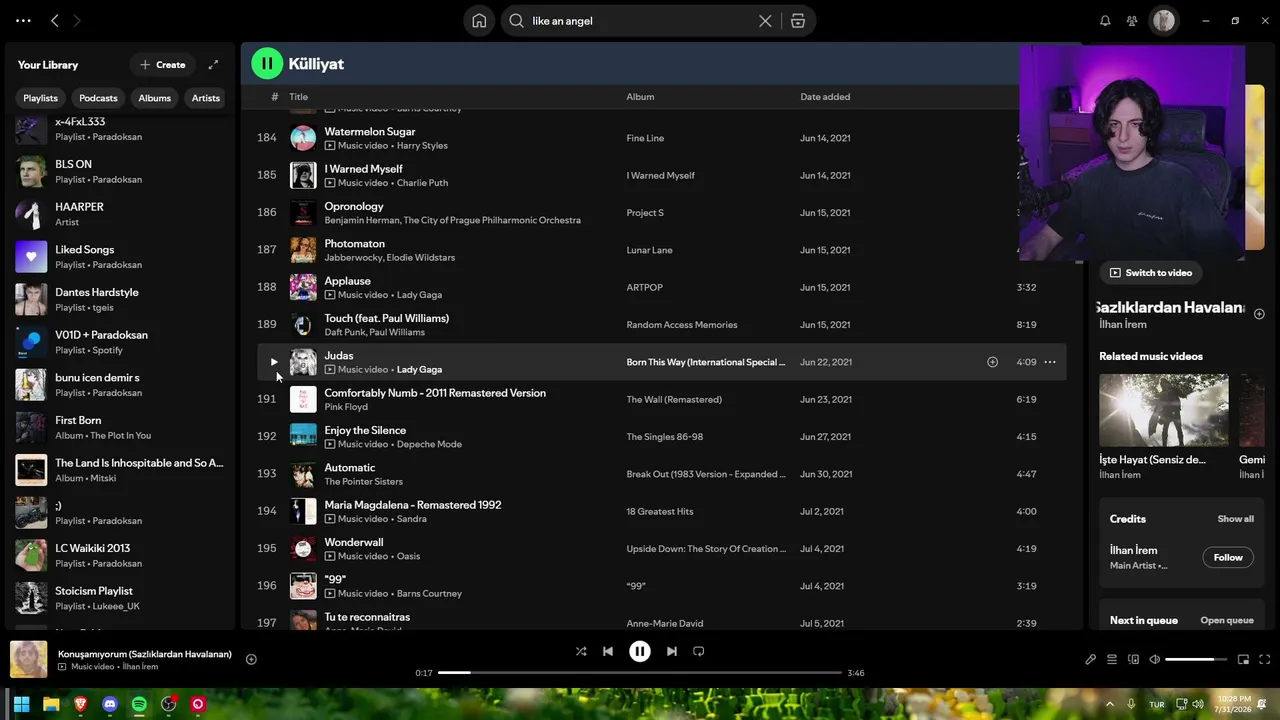Switch to video for current song
The width and height of the screenshot is (1280, 720).
coord(1151,273)
